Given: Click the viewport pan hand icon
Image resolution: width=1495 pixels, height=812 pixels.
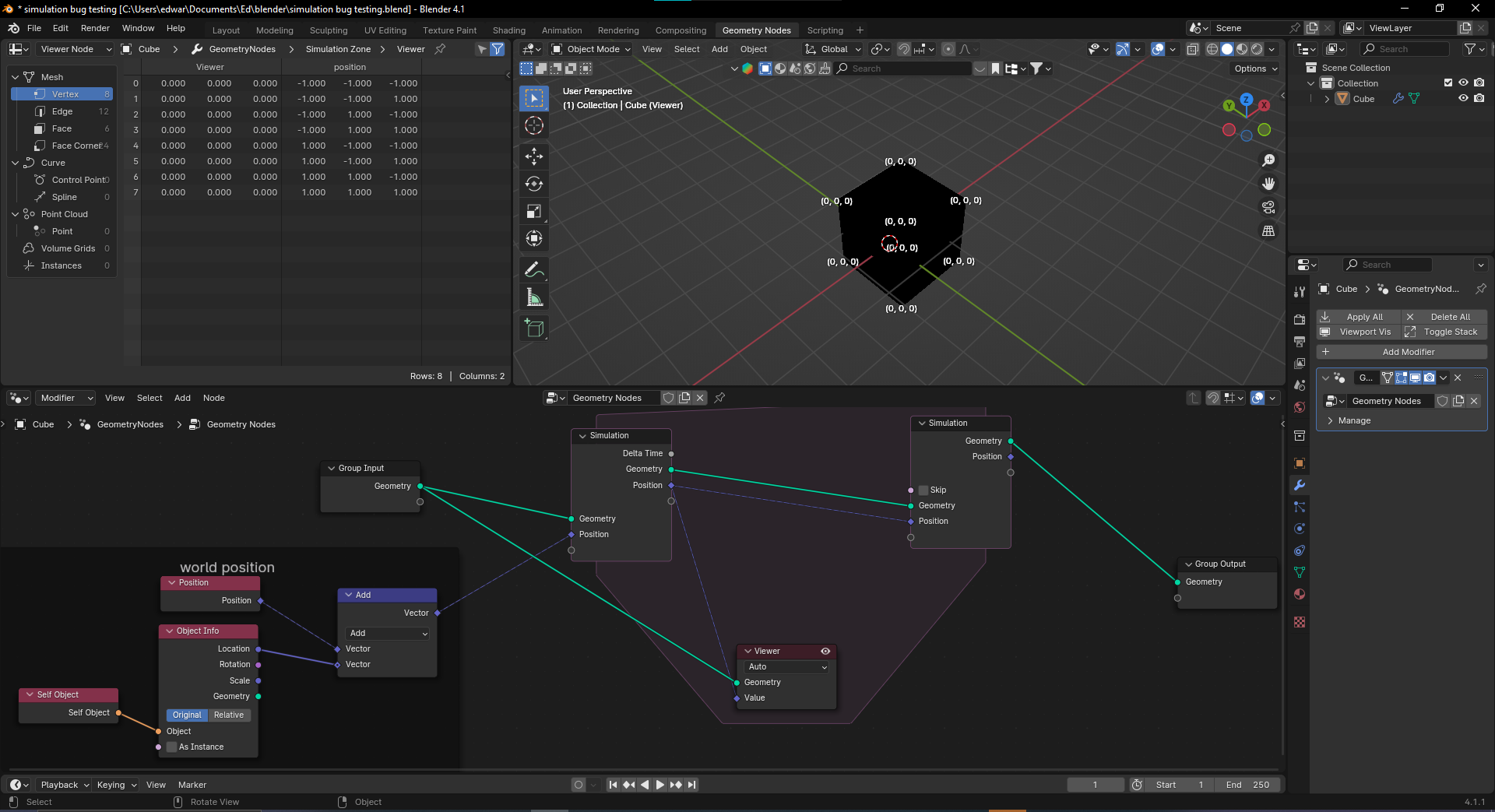Looking at the screenshot, I should [x=1268, y=184].
